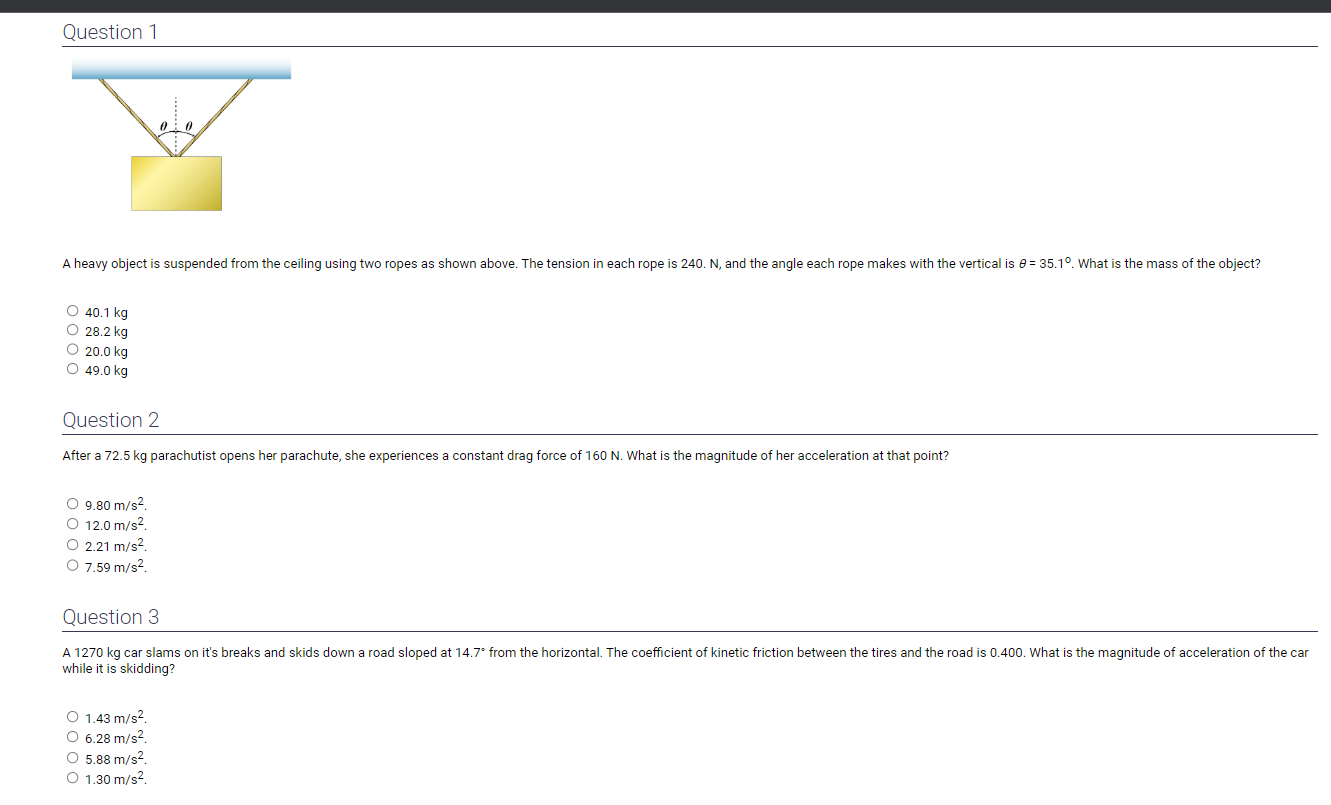Click the suspended object rope diagram
This screenshot has height=805, width=1331.
tap(181, 133)
